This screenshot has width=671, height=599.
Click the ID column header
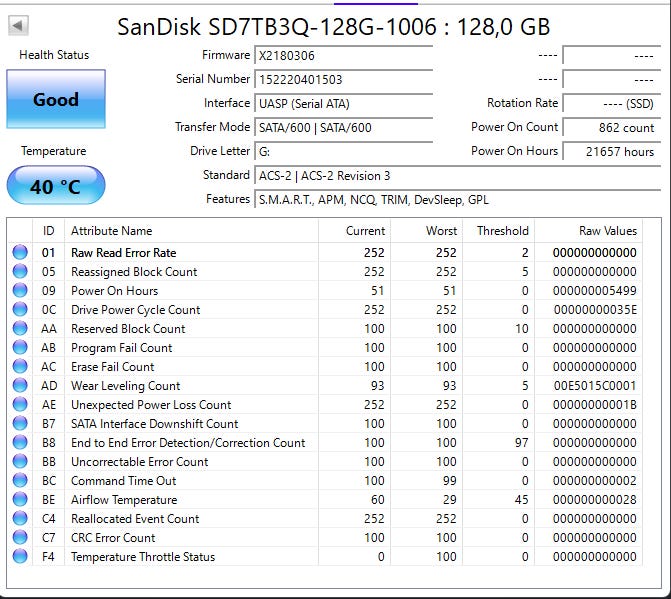coord(48,231)
